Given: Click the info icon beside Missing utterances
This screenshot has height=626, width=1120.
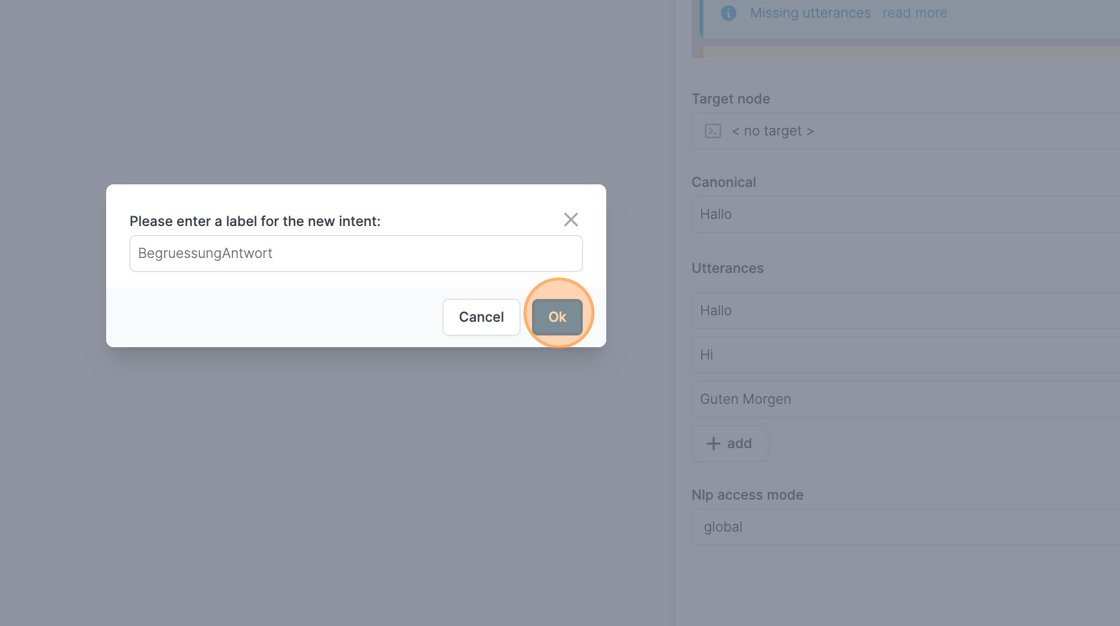Looking at the screenshot, I should (x=729, y=13).
